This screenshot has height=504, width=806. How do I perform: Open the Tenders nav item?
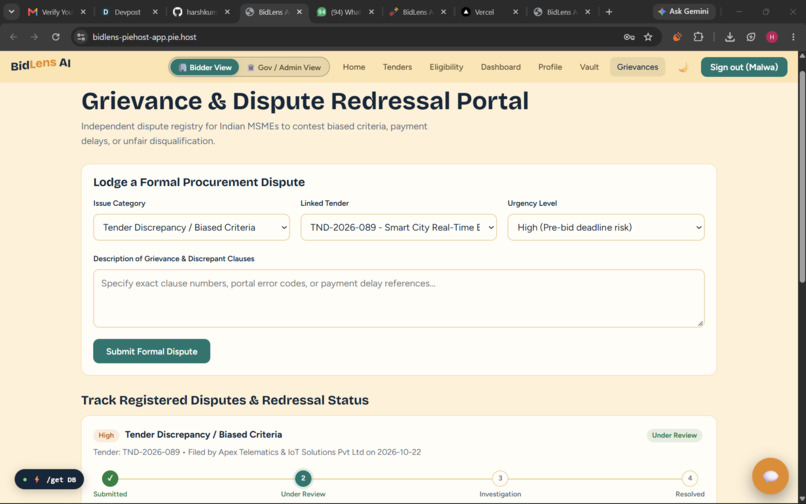click(x=397, y=67)
